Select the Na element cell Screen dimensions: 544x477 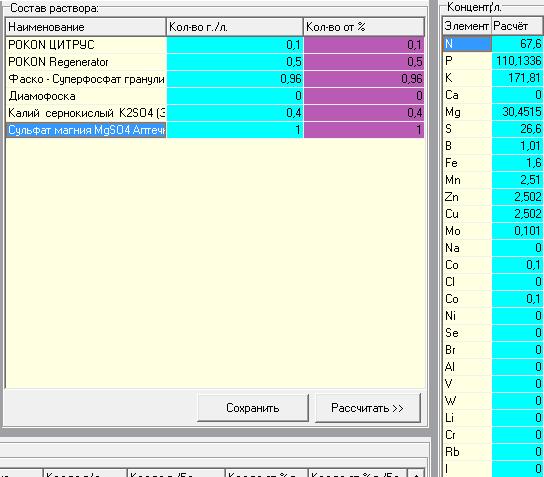point(467,248)
